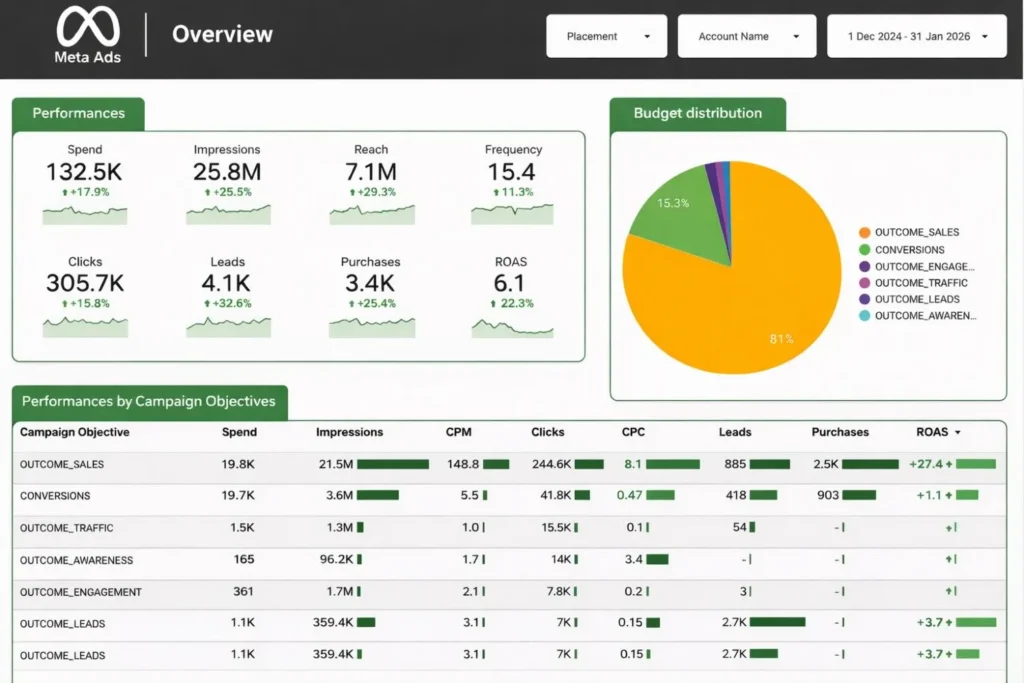
Task: Click the Campaign Objective column header
Action: point(73,432)
